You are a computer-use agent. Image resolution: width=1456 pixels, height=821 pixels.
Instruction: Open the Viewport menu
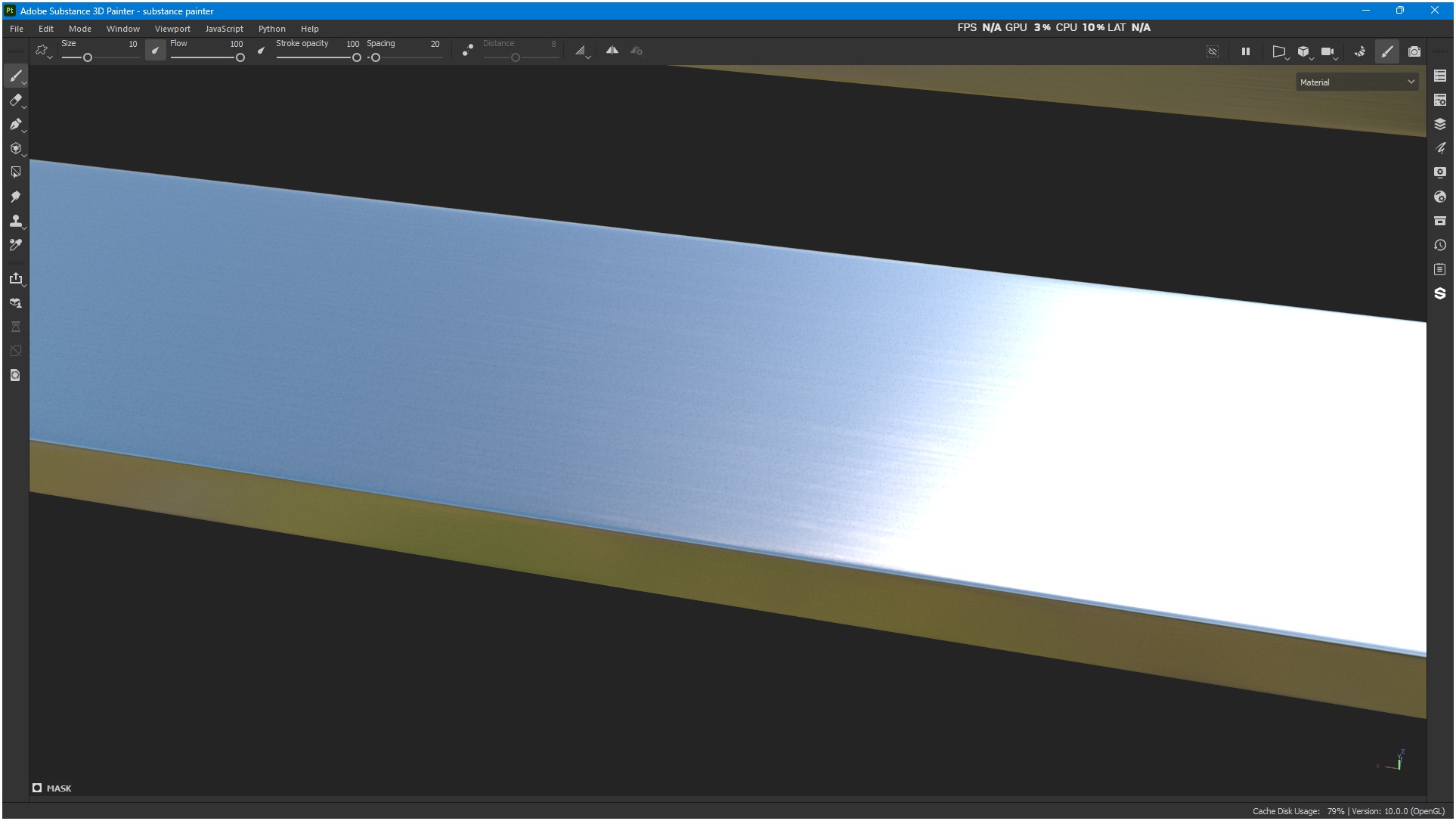[x=172, y=29]
